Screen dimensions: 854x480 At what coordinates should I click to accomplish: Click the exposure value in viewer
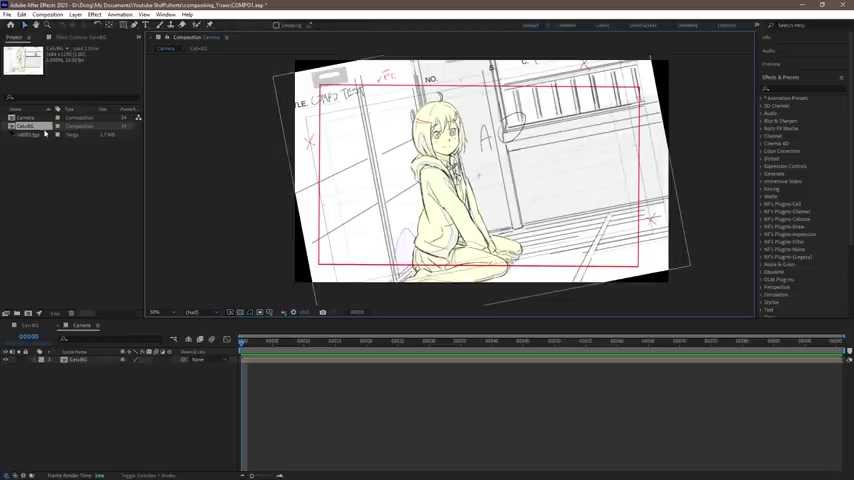[x=304, y=312]
